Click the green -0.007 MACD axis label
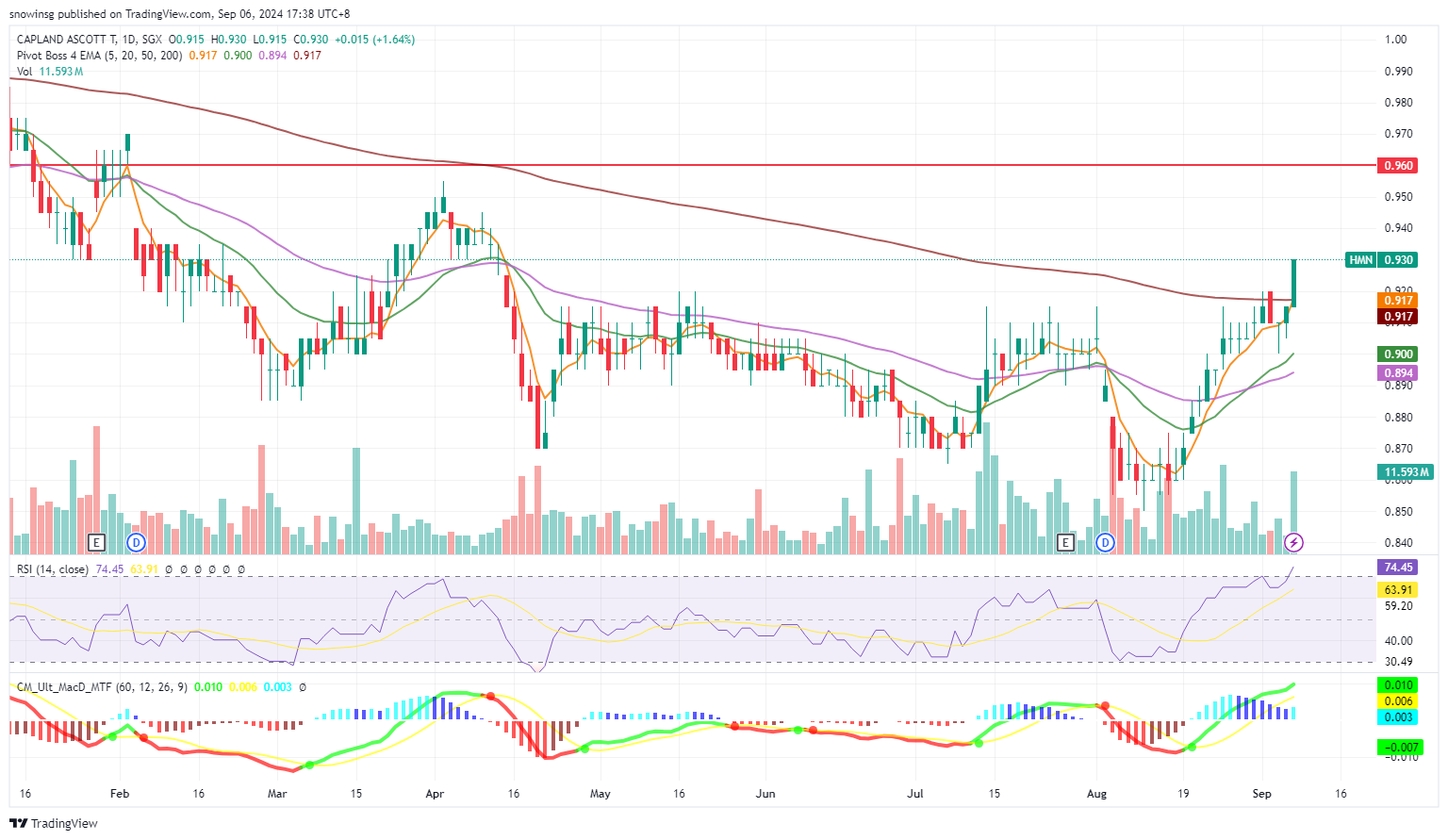1448x840 pixels. click(1400, 748)
